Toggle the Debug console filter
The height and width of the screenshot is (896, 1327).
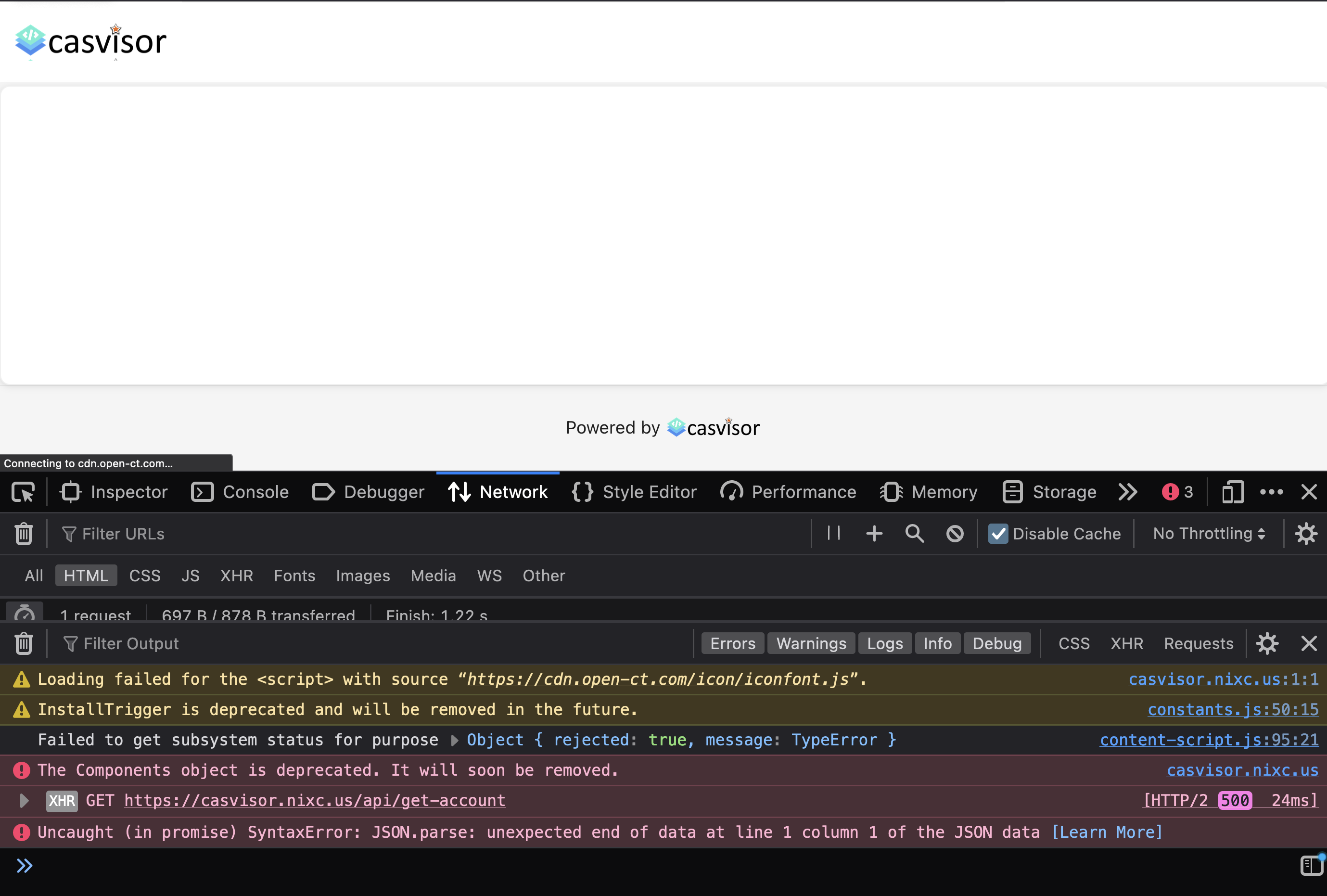[x=997, y=643]
